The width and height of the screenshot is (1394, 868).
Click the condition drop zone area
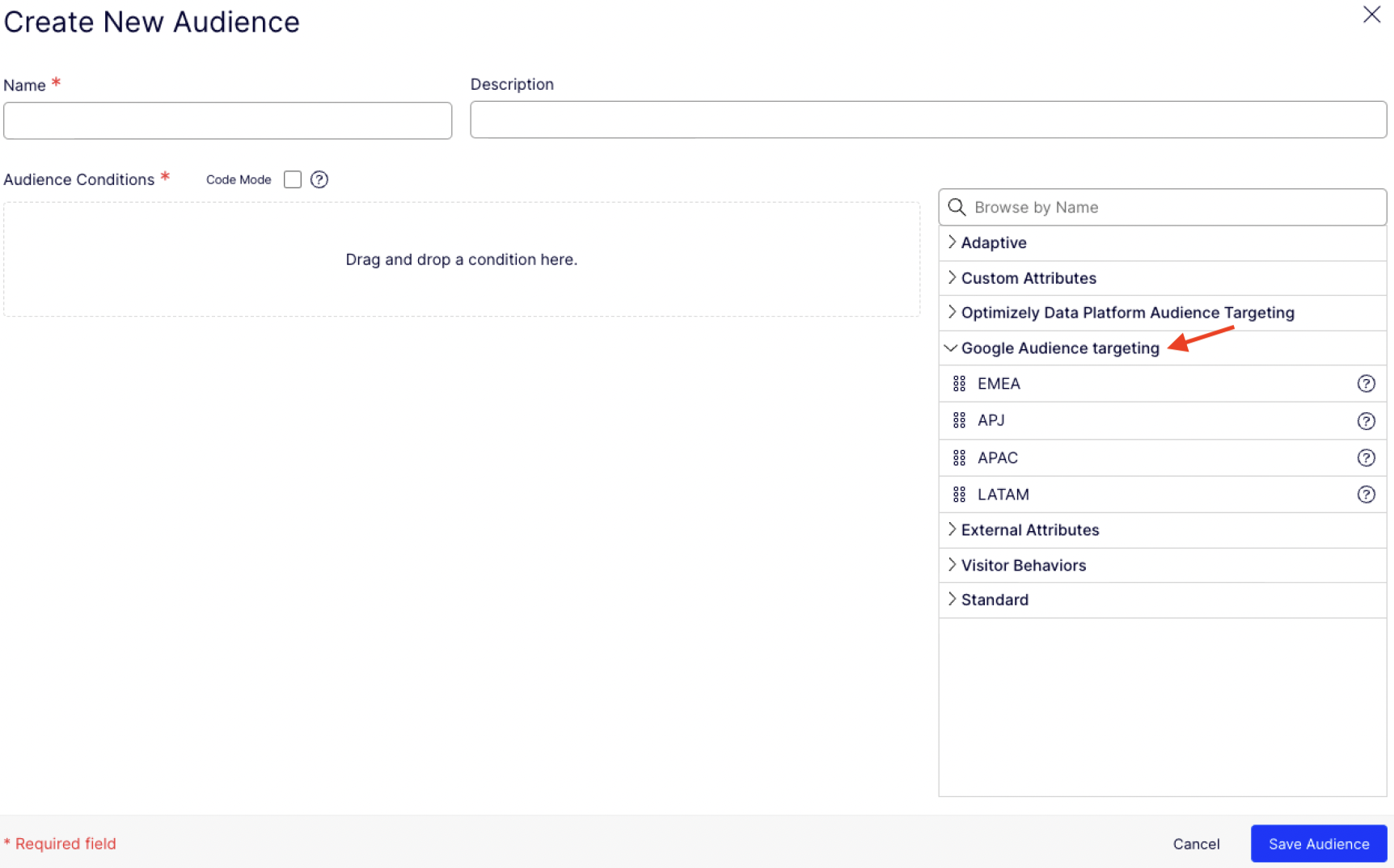coord(462,259)
